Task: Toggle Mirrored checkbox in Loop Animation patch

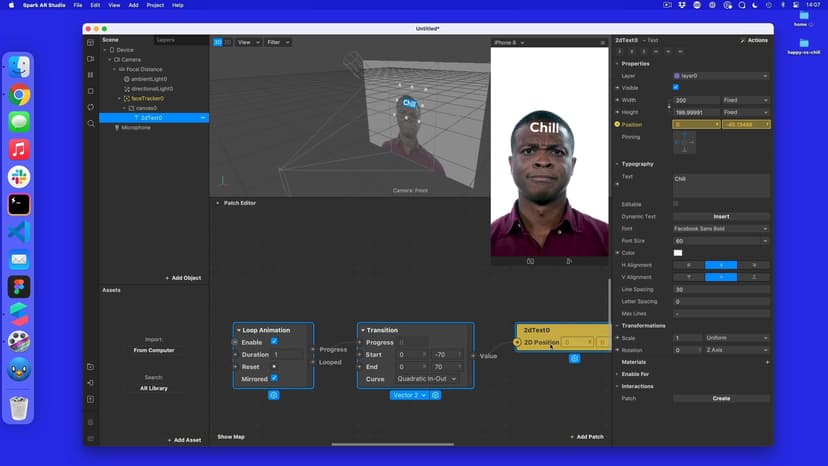Action: coord(274,378)
